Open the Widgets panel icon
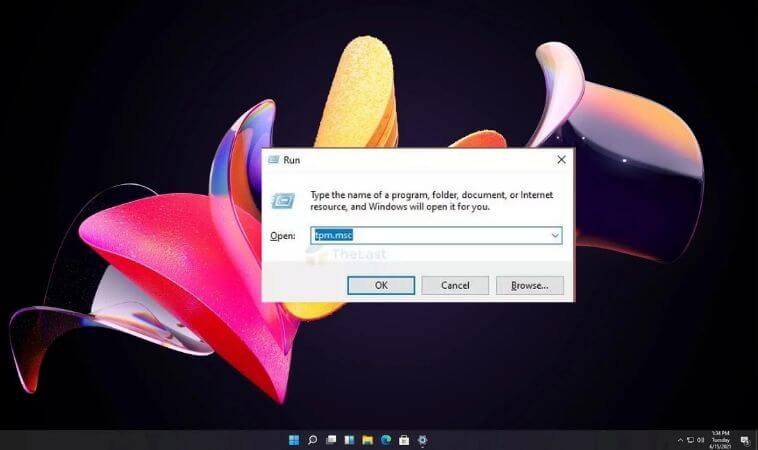 coord(349,440)
